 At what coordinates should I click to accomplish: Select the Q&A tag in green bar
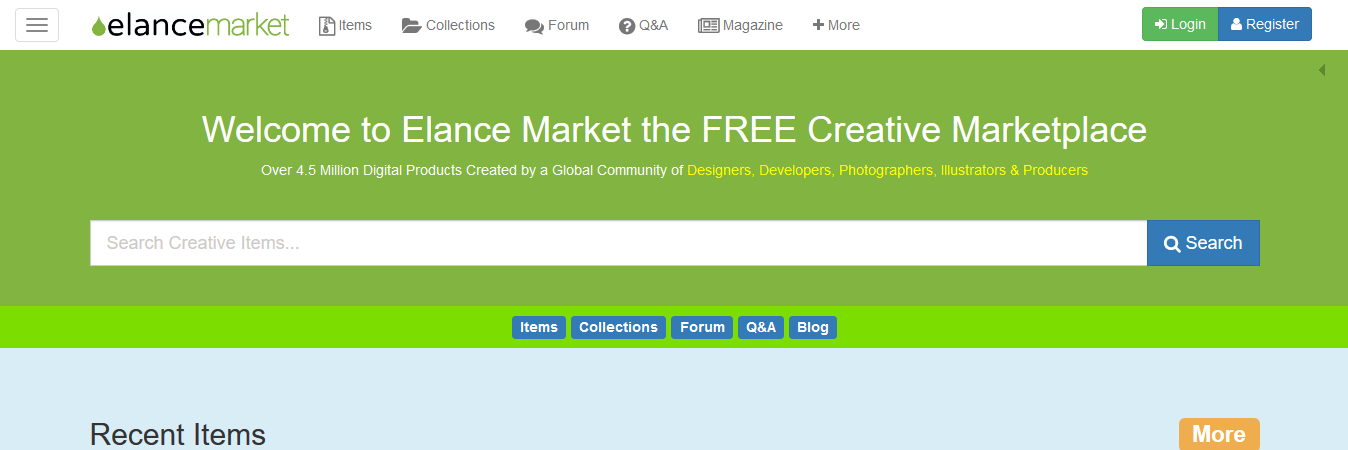coord(761,327)
